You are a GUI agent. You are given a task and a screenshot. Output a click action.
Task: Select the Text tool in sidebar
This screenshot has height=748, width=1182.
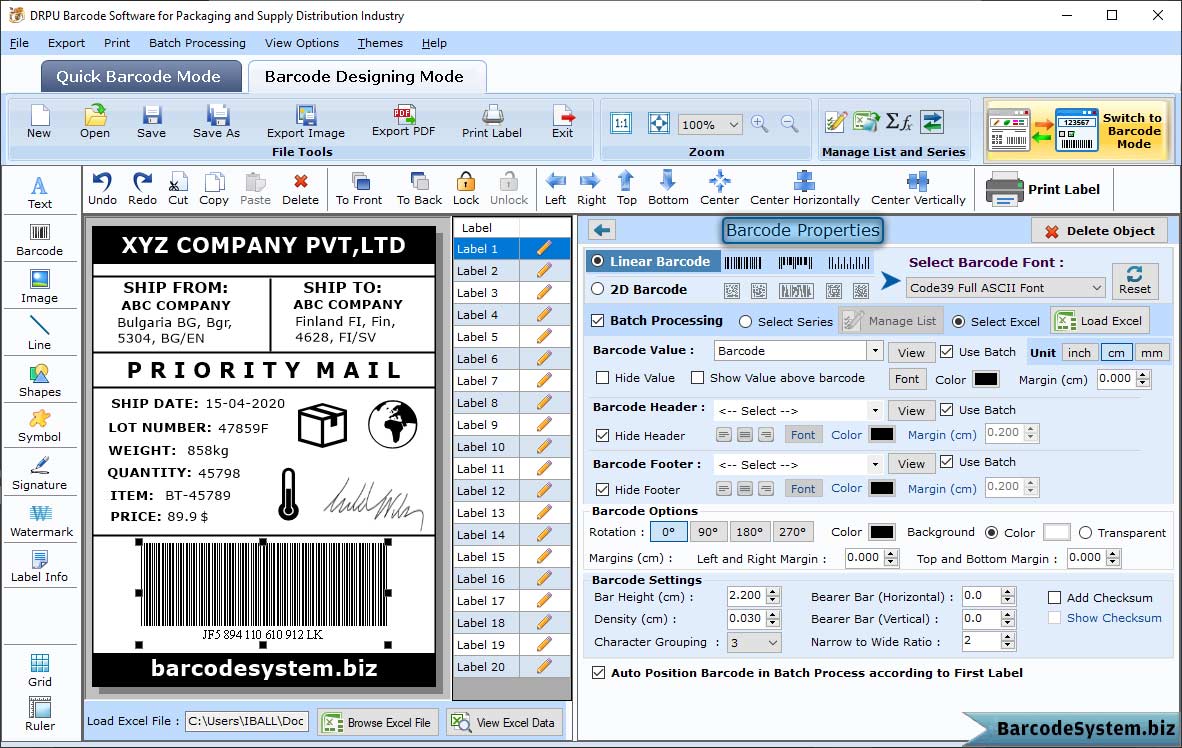pos(39,192)
